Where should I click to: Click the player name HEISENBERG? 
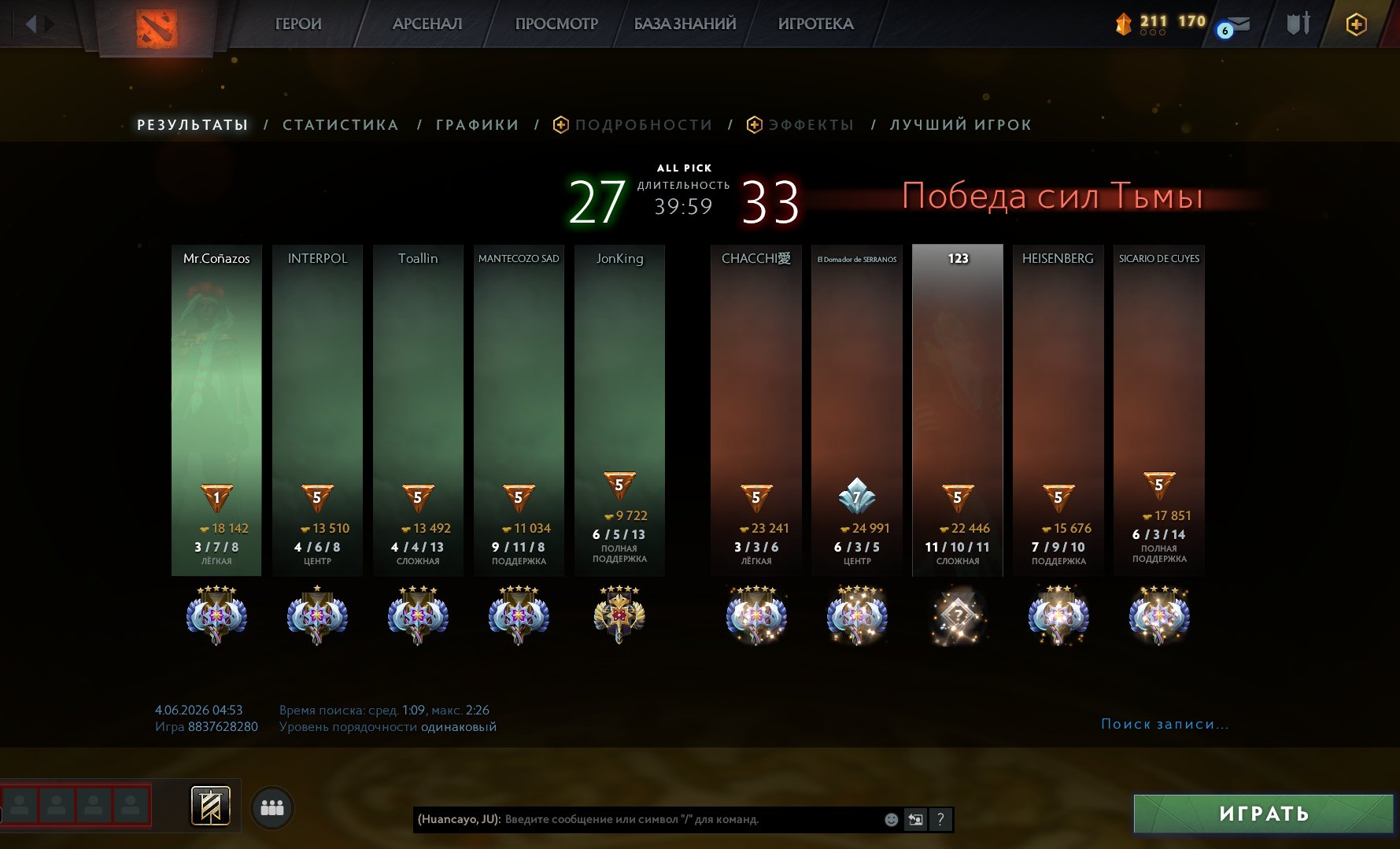[x=1058, y=258]
